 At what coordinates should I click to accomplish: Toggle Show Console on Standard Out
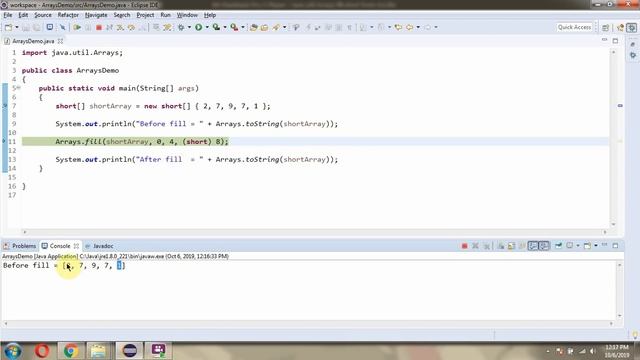point(533,246)
